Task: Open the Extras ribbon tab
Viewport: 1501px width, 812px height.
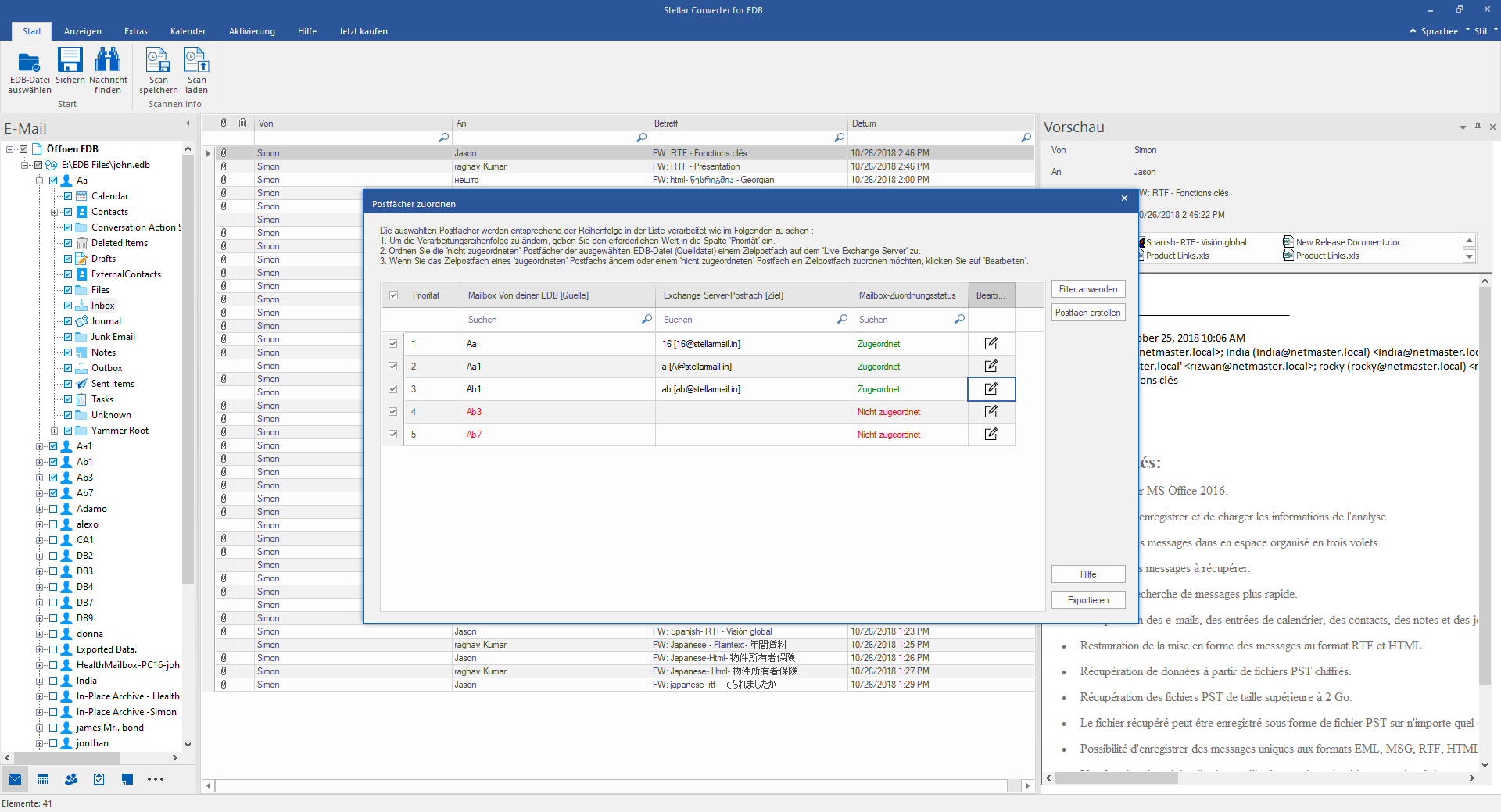Action: coord(136,31)
